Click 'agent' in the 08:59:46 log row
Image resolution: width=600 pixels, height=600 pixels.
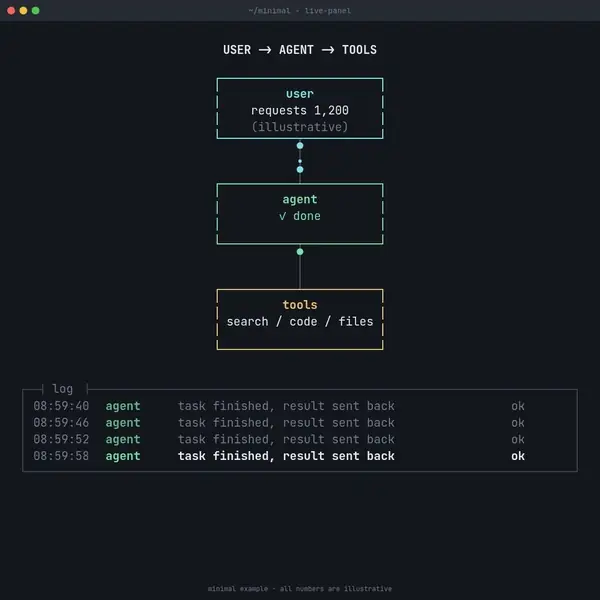(123, 423)
